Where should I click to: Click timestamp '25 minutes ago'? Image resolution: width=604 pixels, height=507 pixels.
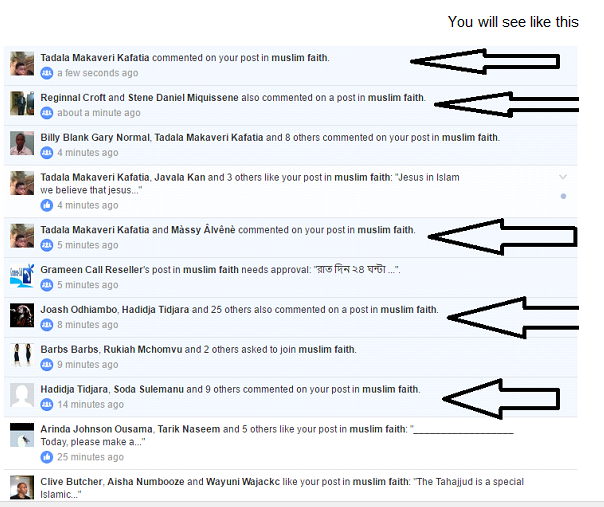[91, 457]
